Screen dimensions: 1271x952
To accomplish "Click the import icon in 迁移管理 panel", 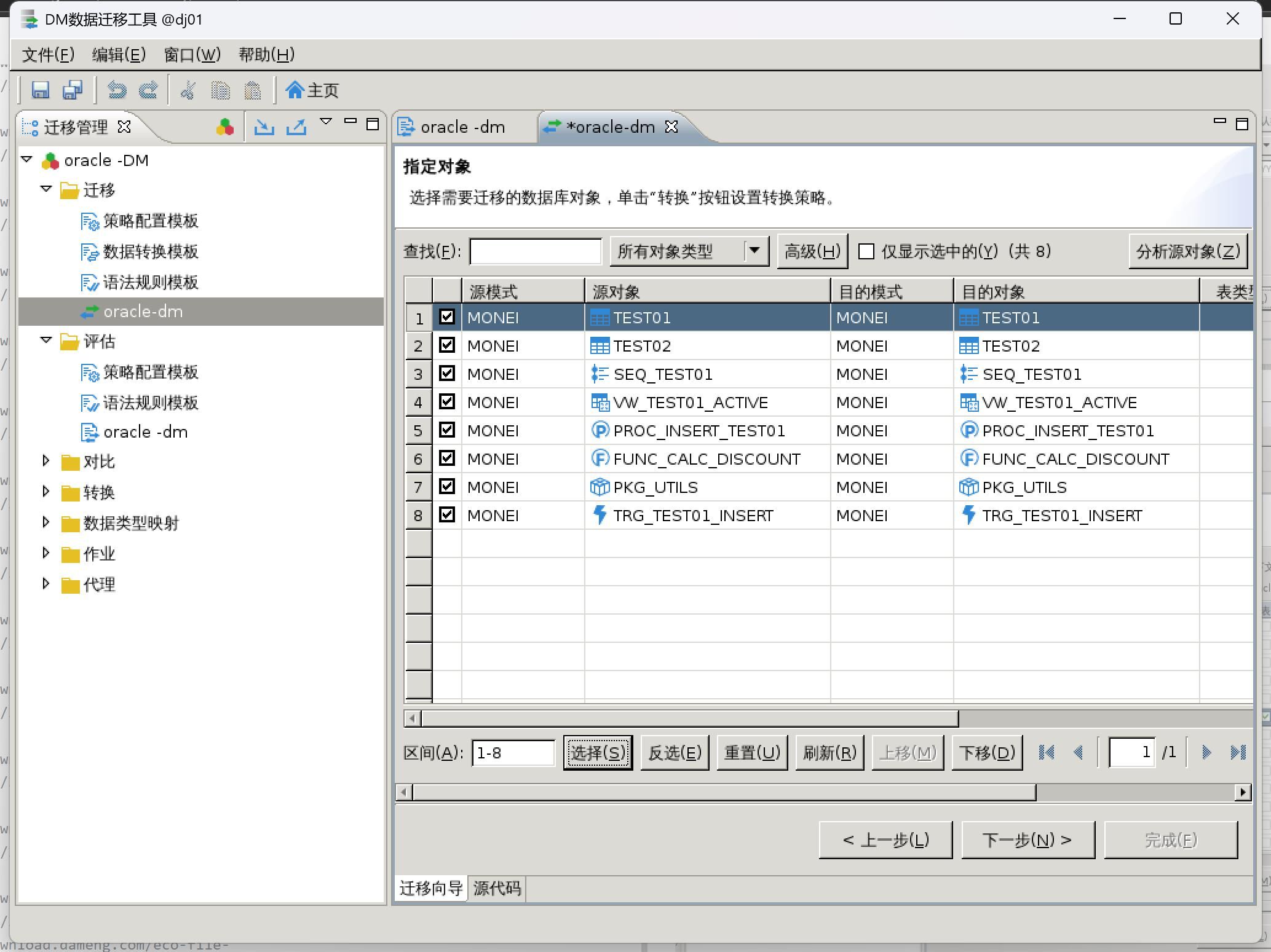I will point(264,127).
